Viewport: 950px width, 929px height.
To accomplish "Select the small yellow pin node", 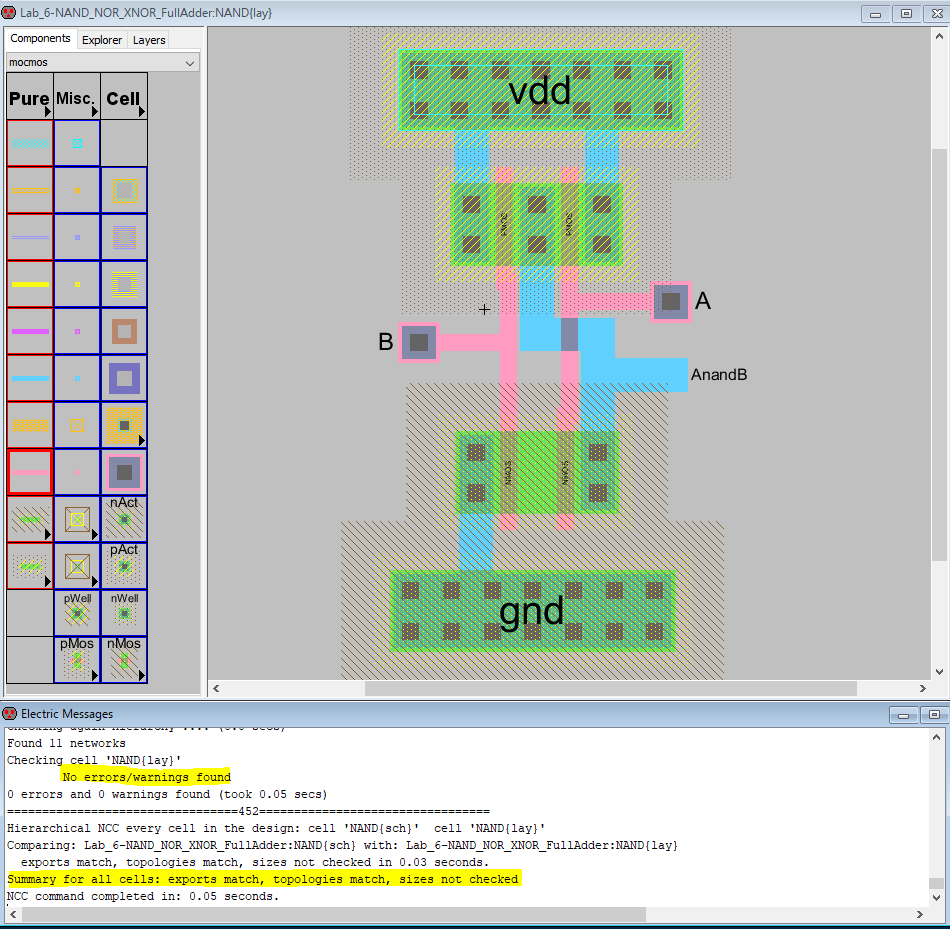I will point(77,284).
